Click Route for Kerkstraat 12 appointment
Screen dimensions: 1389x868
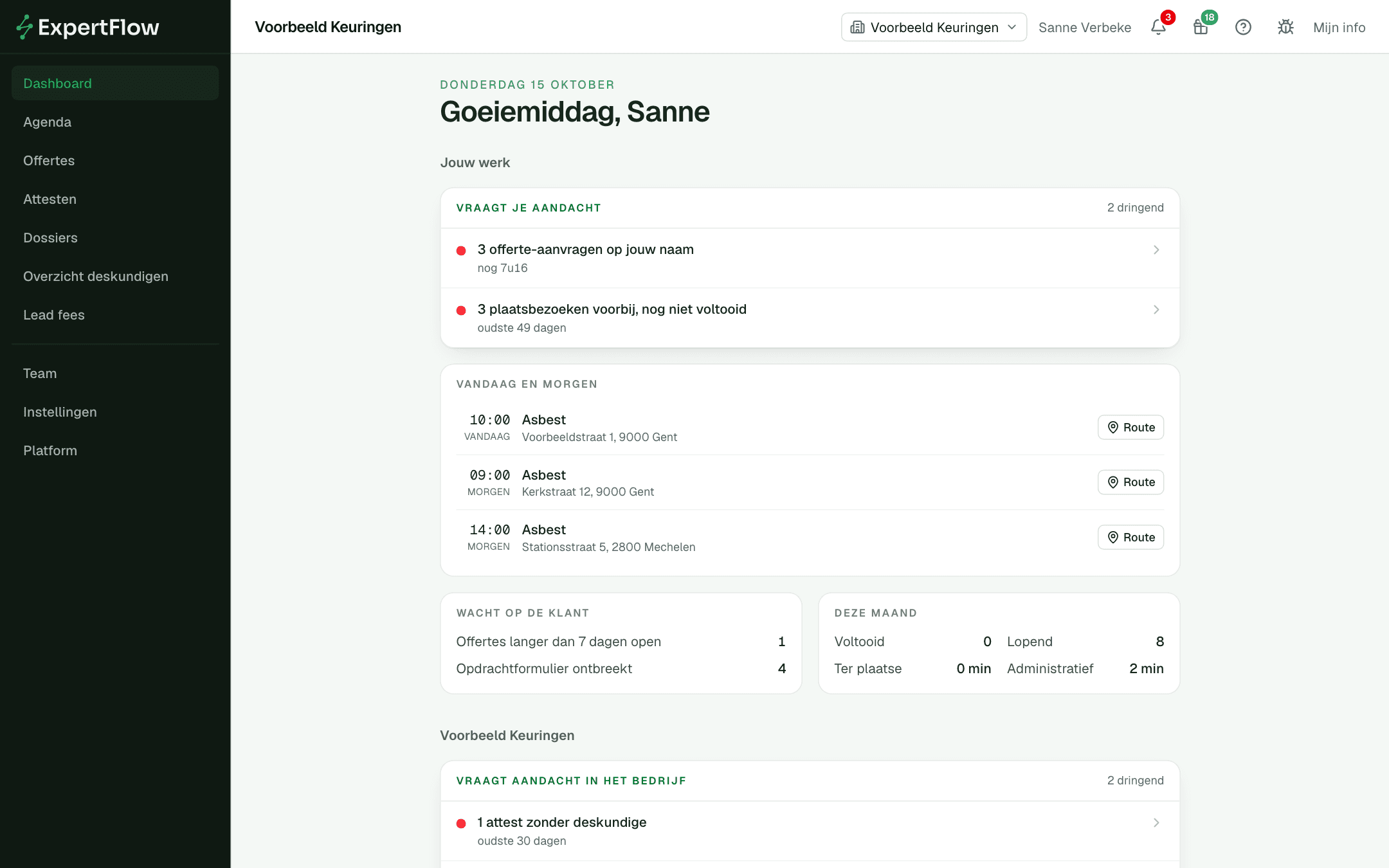pos(1130,482)
